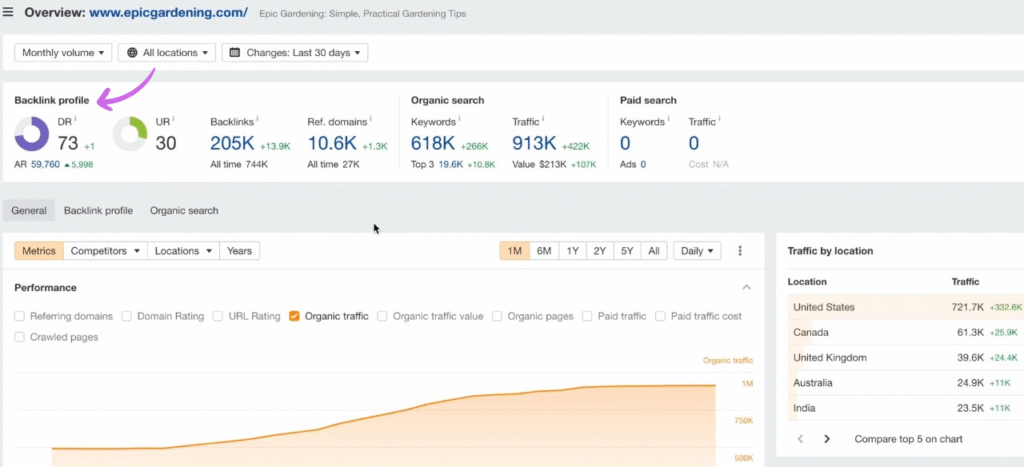
Task: Open the hamburger menu icon
Action: [9, 13]
